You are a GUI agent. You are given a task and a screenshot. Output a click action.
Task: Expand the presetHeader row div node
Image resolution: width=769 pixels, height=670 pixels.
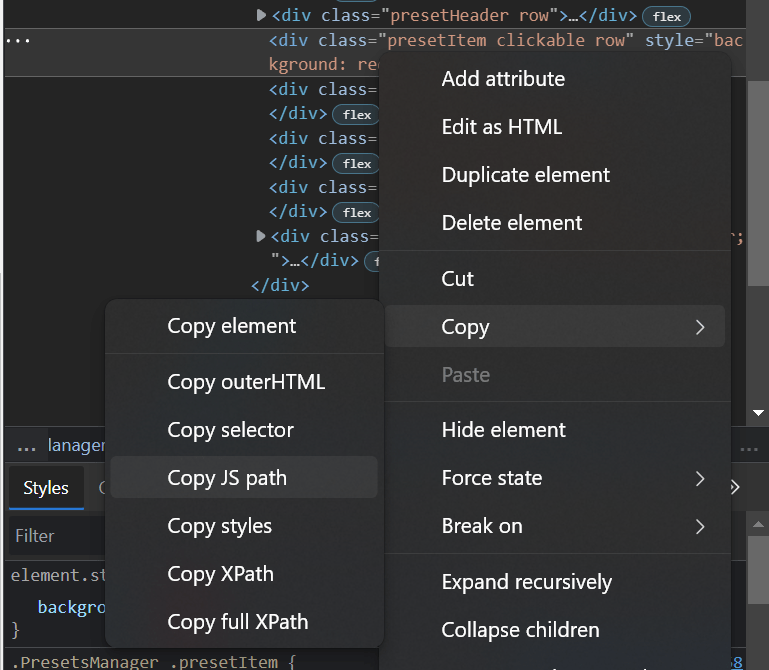(x=262, y=15)
